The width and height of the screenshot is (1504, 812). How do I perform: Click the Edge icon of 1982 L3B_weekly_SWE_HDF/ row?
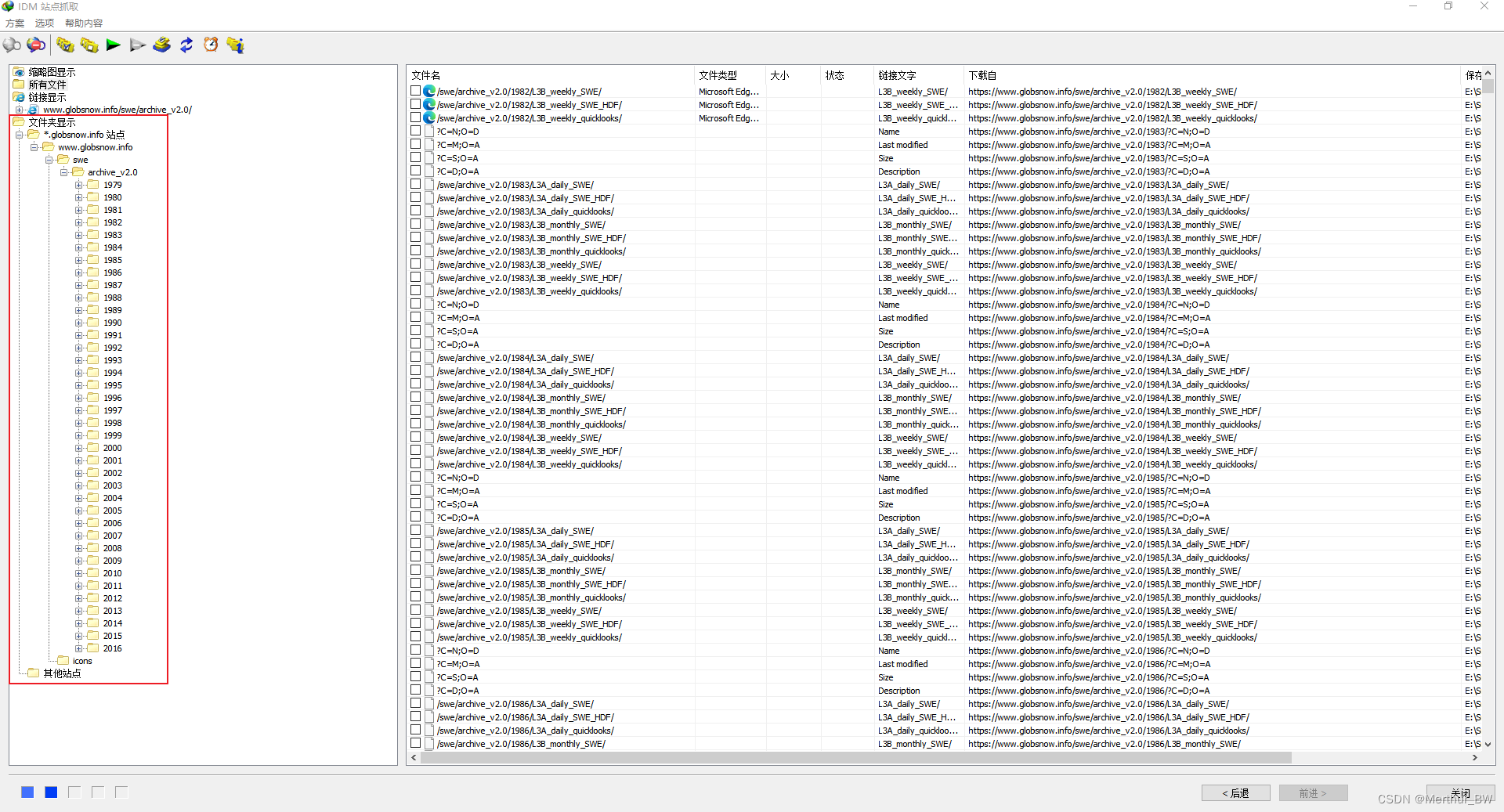coord(429,105)
